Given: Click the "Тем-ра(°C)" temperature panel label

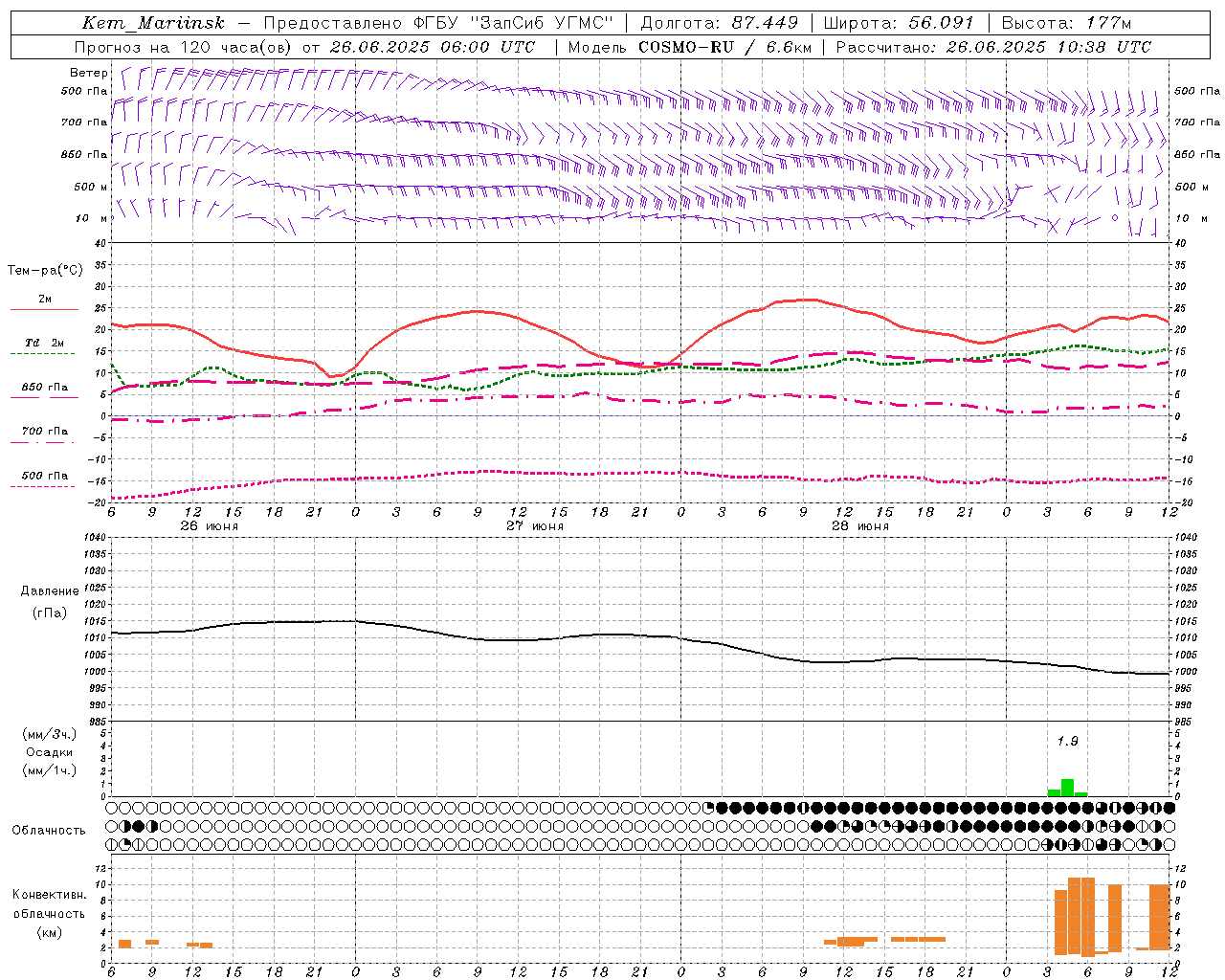Looking at the screenshot, I should (45, 271).
